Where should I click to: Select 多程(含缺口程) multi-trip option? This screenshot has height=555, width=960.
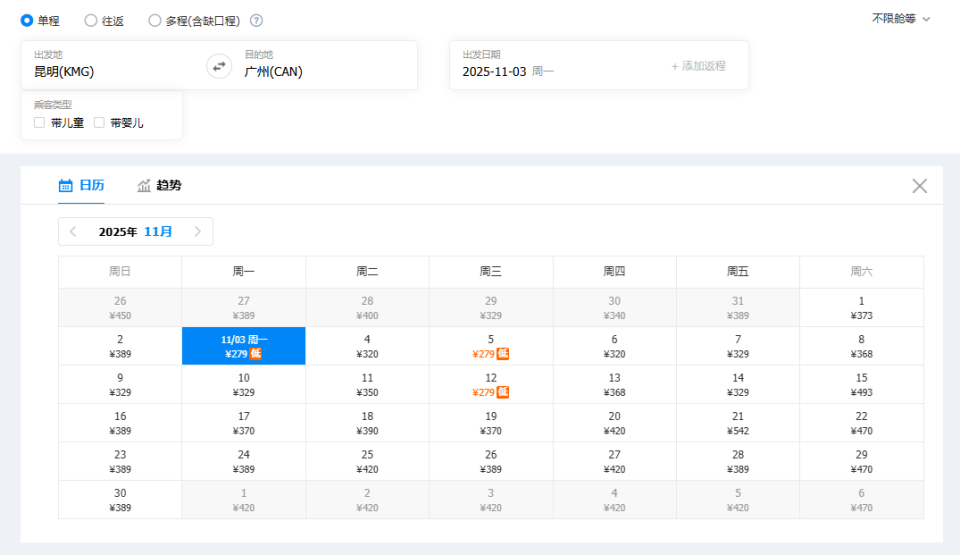(x=194, y=21)
